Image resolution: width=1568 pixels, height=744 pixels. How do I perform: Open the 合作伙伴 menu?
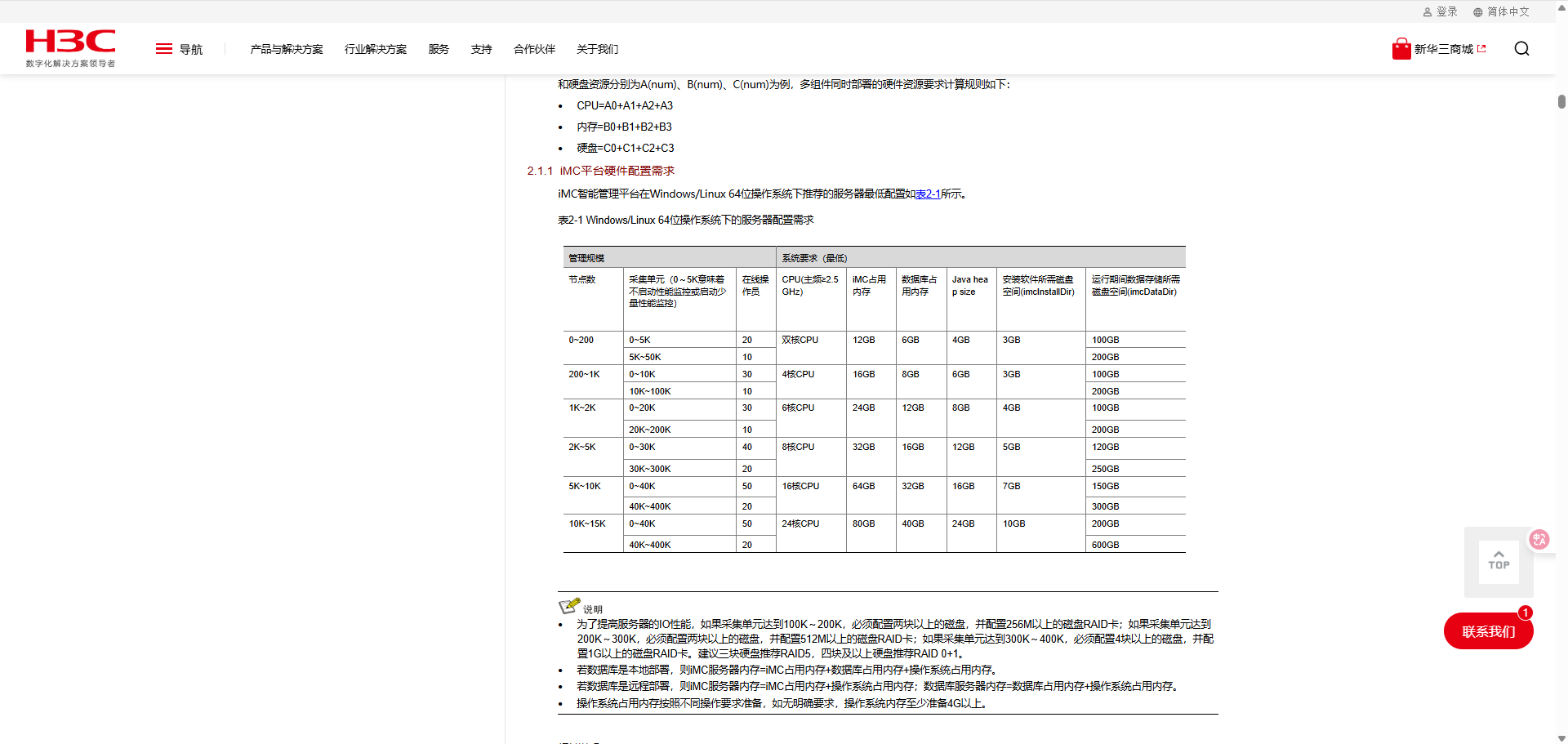click(534, 49)
